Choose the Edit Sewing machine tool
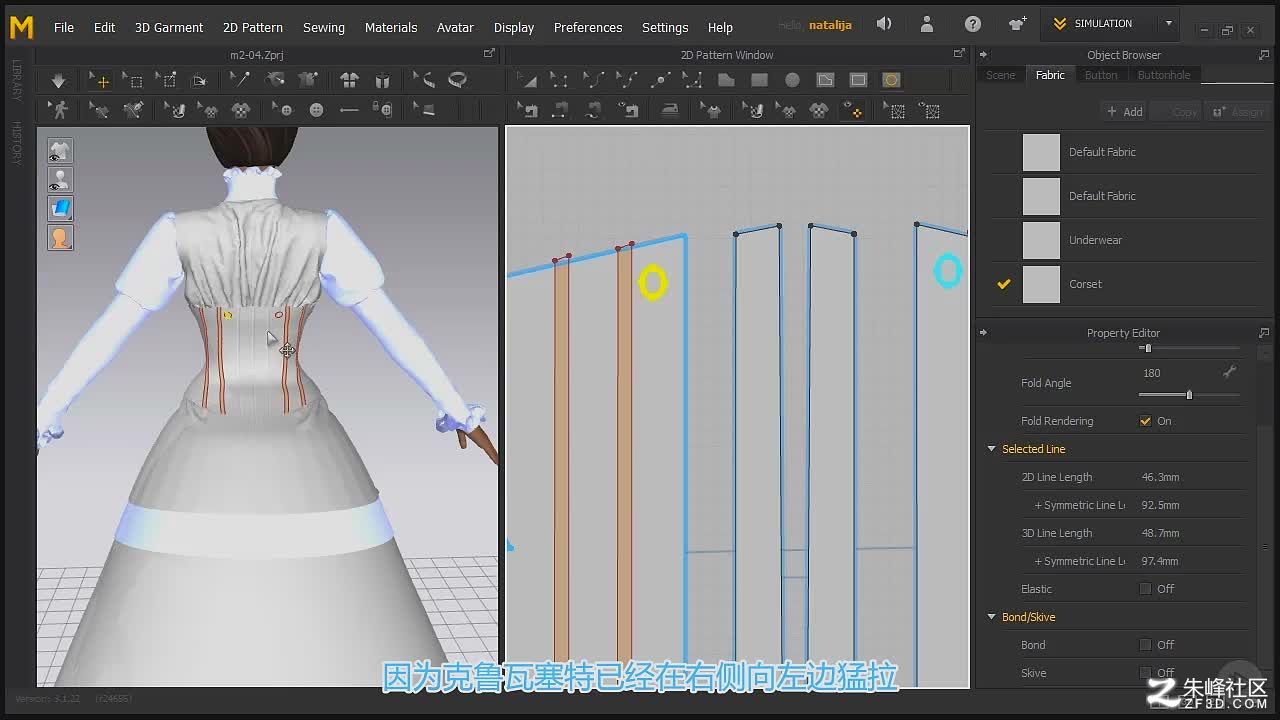Image resolution: width=1280 pixels, height=720 pixels. click(526, 110)
